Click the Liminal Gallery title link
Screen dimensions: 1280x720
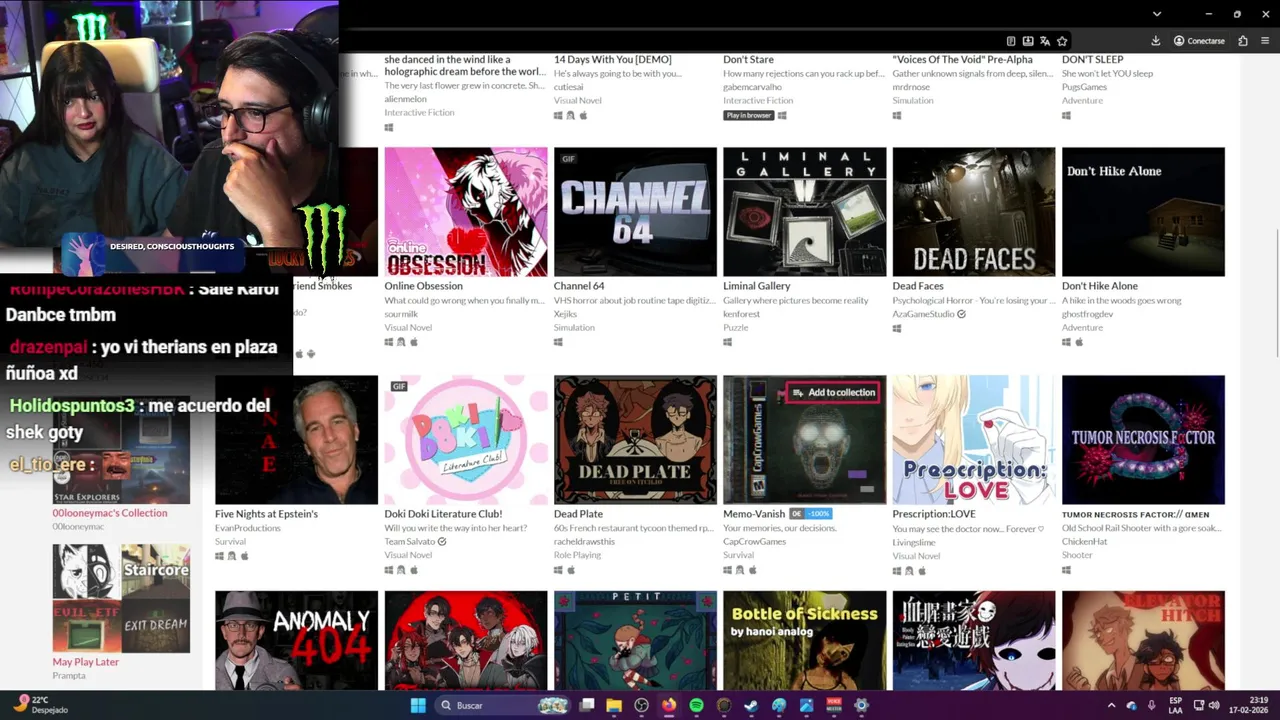point(756,286)
